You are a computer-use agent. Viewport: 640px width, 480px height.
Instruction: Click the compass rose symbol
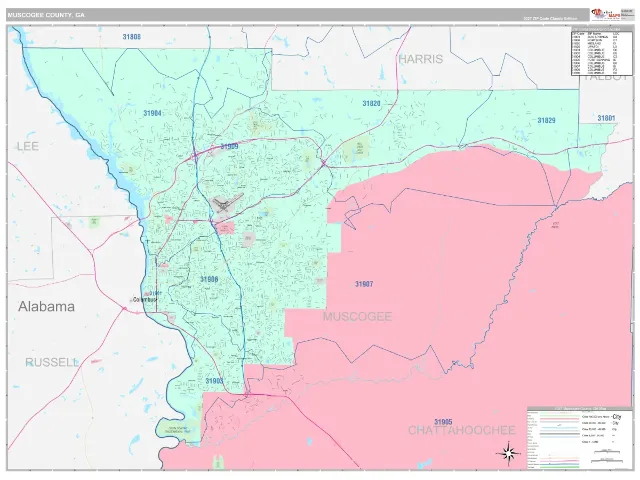[x=508, y=453]
